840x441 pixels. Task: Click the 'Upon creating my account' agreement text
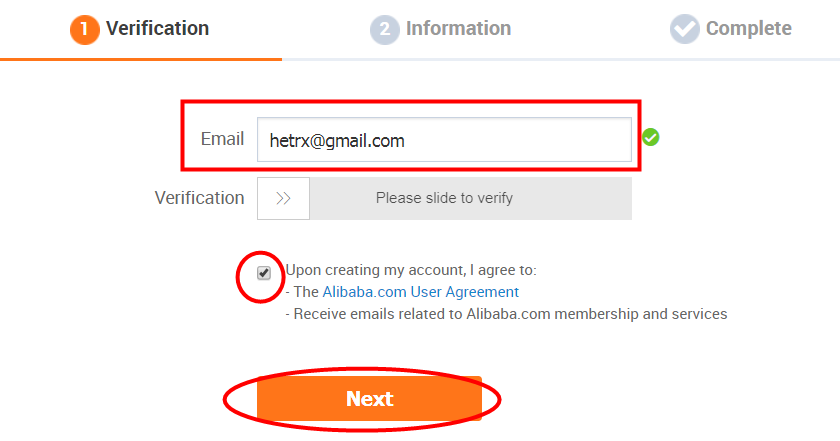[411, 270]
